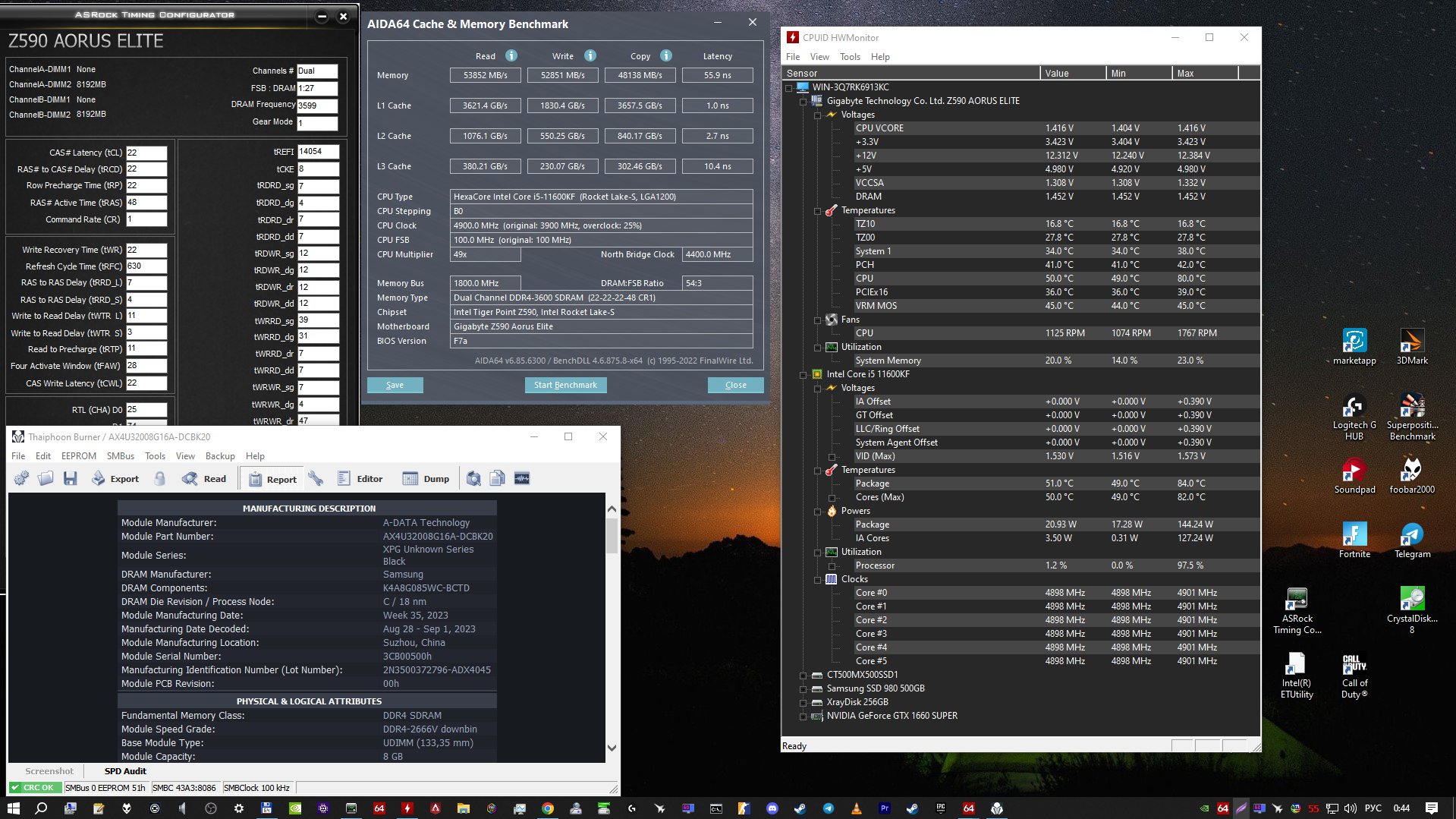This screenshot has height=819, width=1456.
Task: Expand the XrayDisk 256GB node
Action: (803, 702)
